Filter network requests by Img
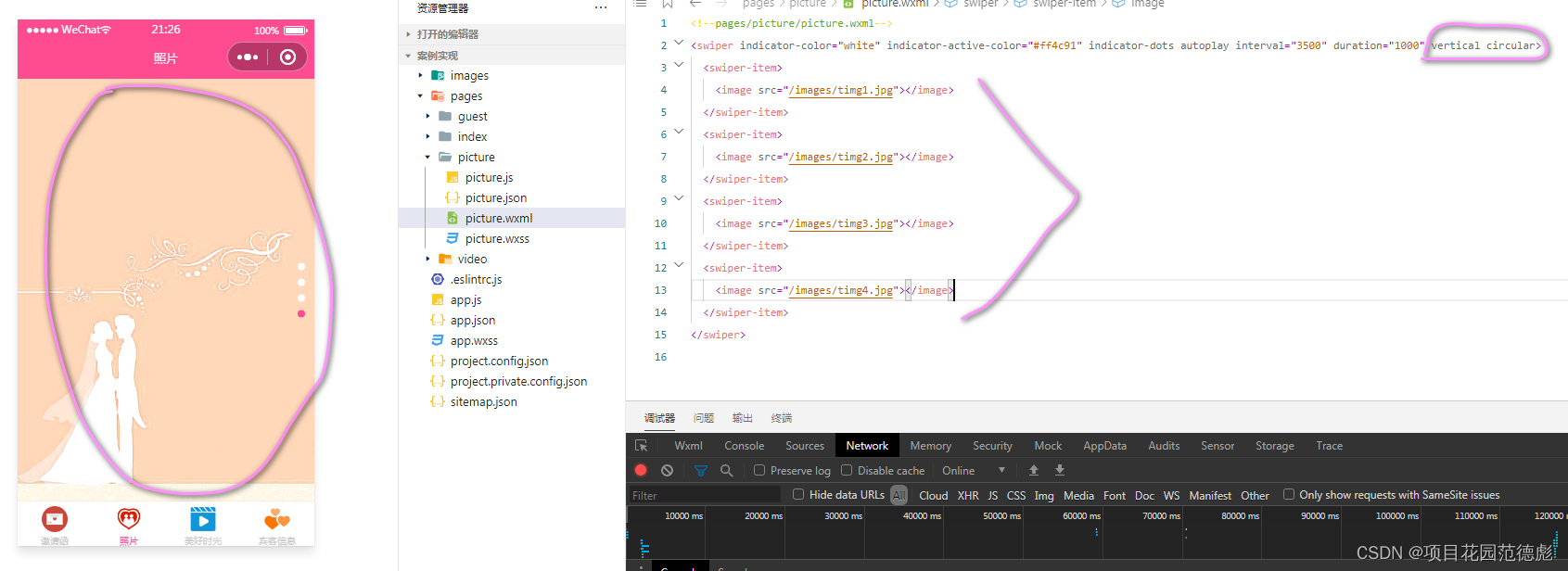The image size is (1568, 571). (1044, 495)
